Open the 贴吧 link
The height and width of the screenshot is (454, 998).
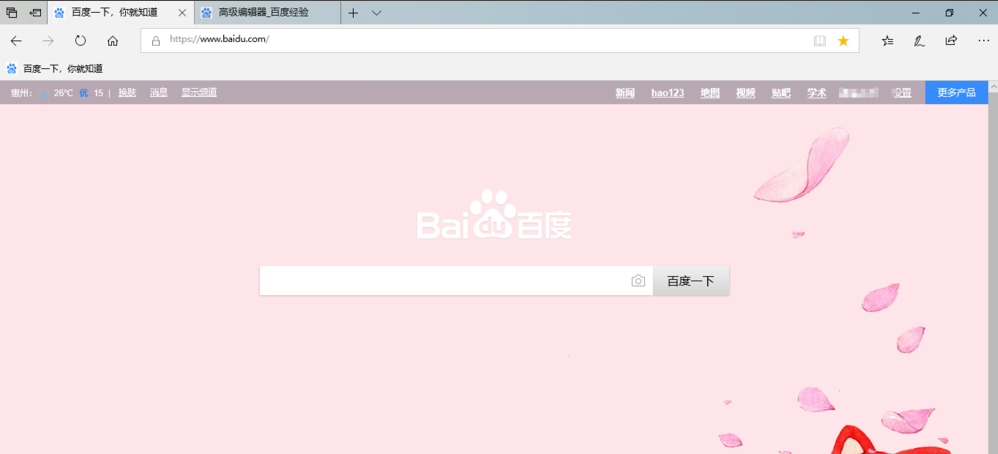point(781,93)
